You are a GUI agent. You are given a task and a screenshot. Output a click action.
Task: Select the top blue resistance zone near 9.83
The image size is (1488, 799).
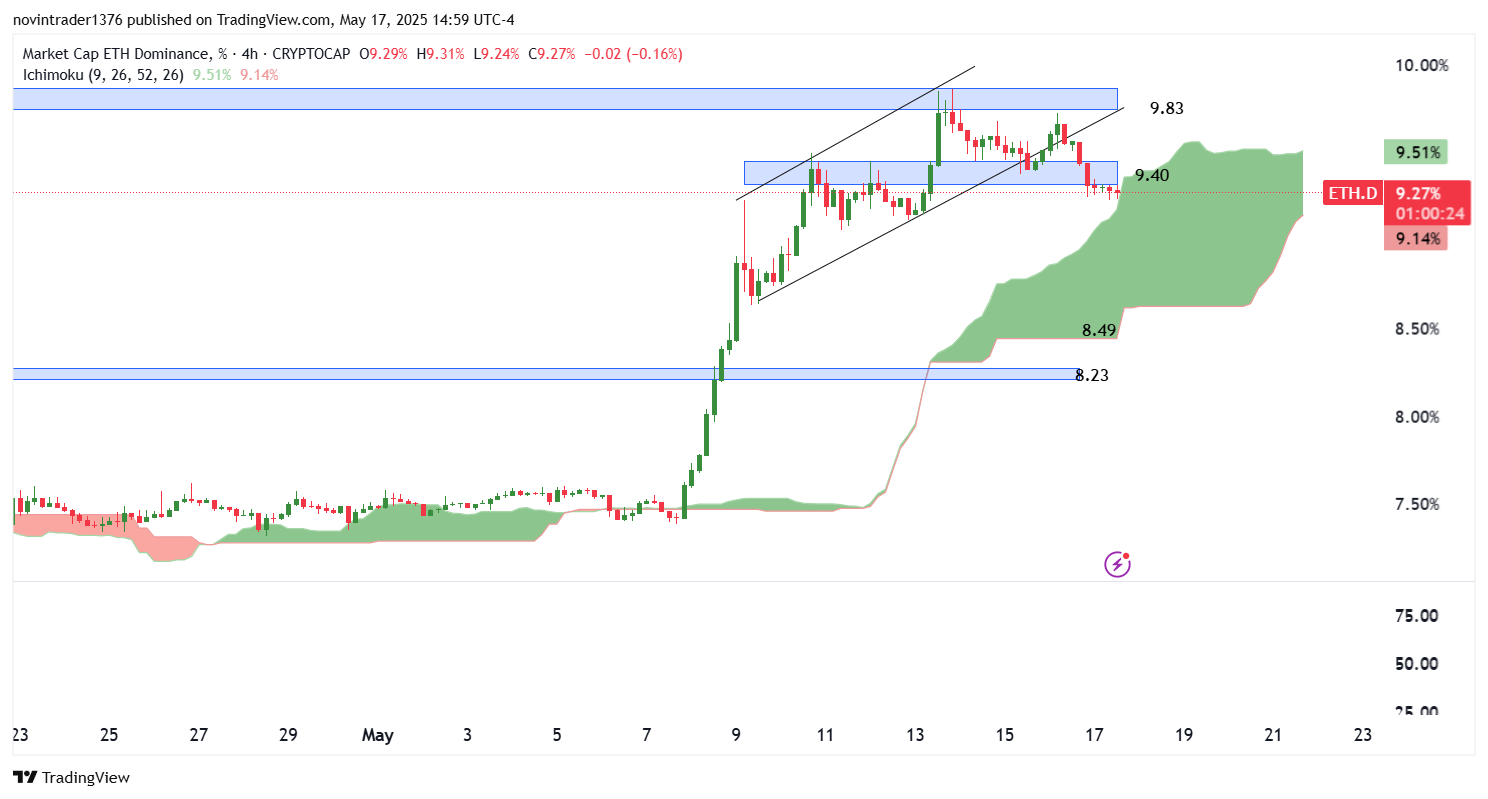click(x=565, y=98)
